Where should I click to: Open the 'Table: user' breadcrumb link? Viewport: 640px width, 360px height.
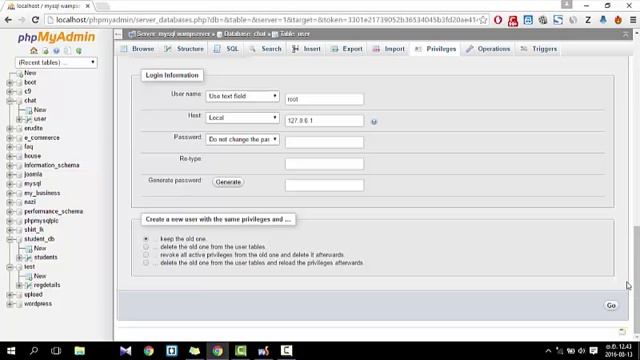(295, 34)
